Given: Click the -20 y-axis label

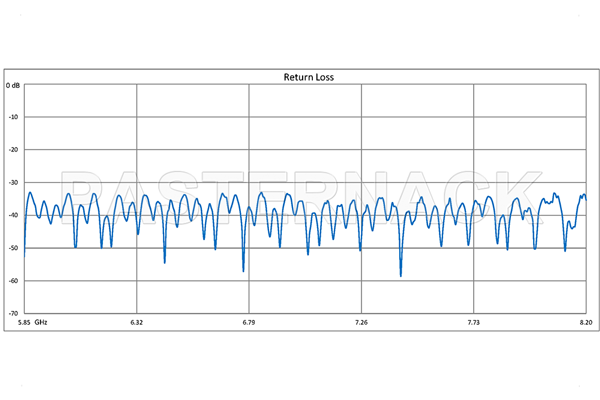Looking at the screenshot, I should click(x=14, y=151).
